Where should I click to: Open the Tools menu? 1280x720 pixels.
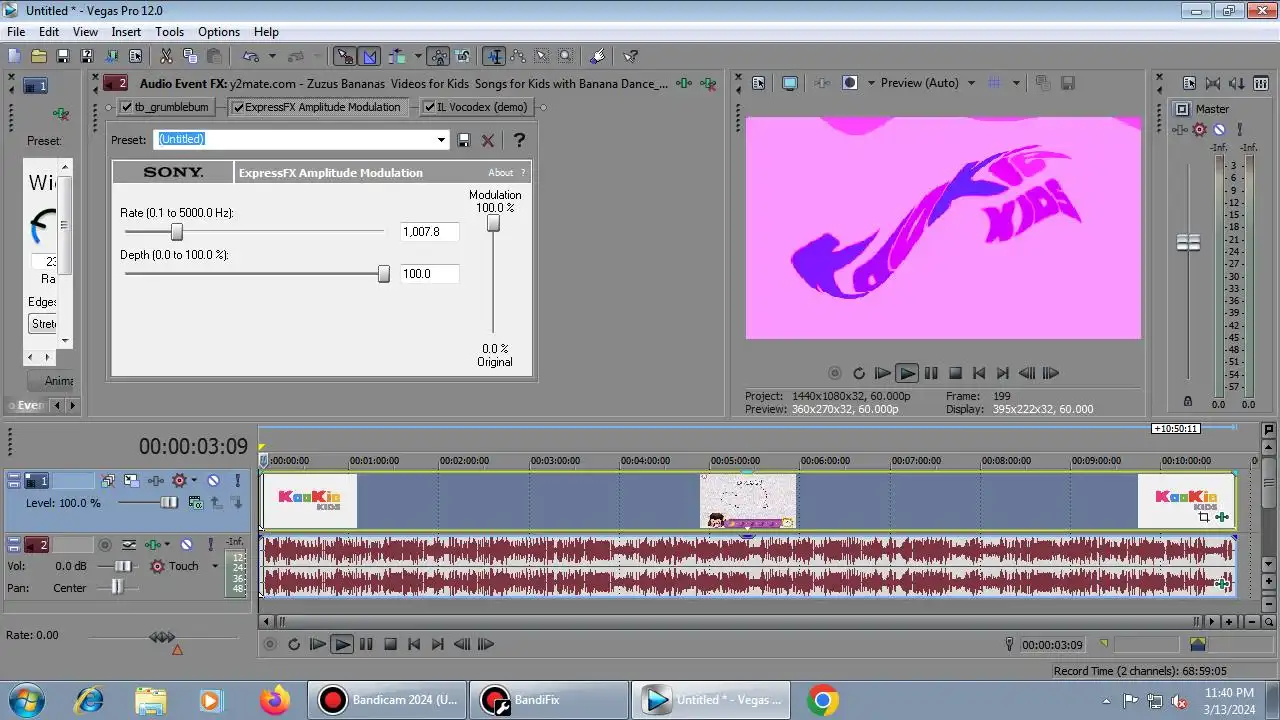point(169,32)
